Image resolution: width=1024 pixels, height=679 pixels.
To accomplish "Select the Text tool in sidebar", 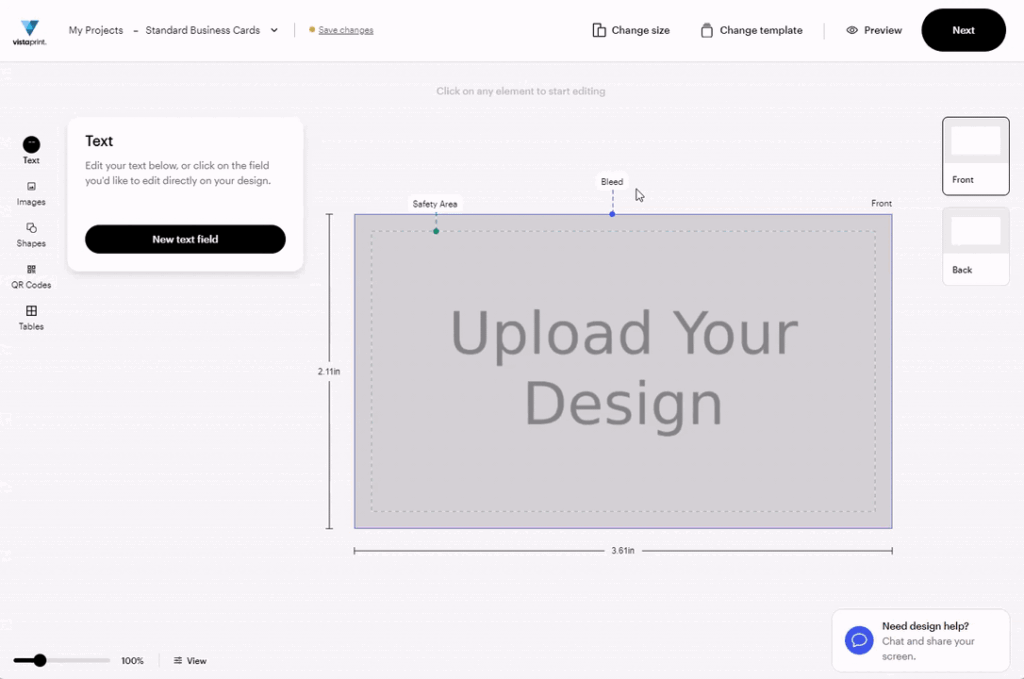I will [31, 150].
